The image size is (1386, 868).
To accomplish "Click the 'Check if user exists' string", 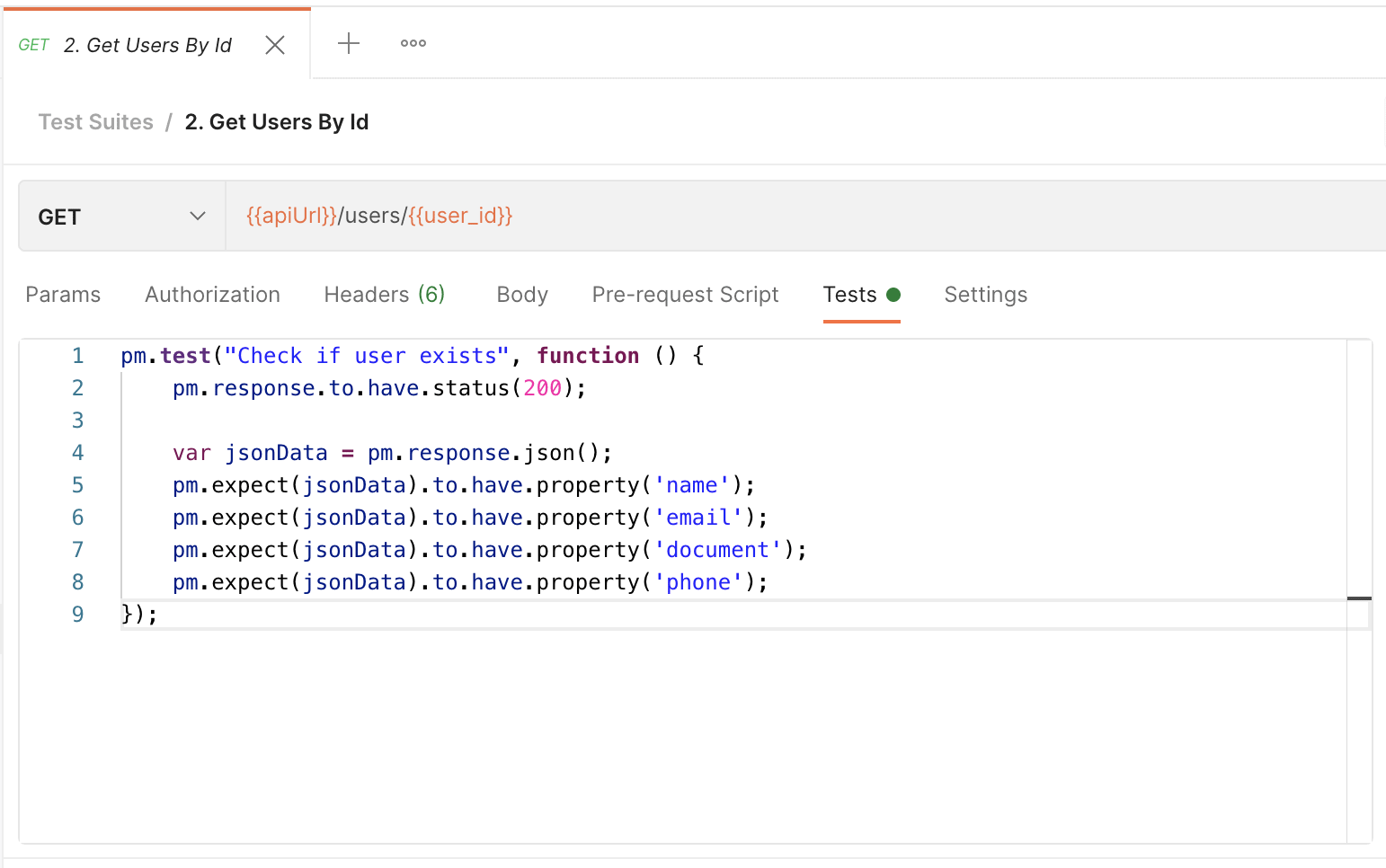I will pyautogui.click(x=367, y=356).
